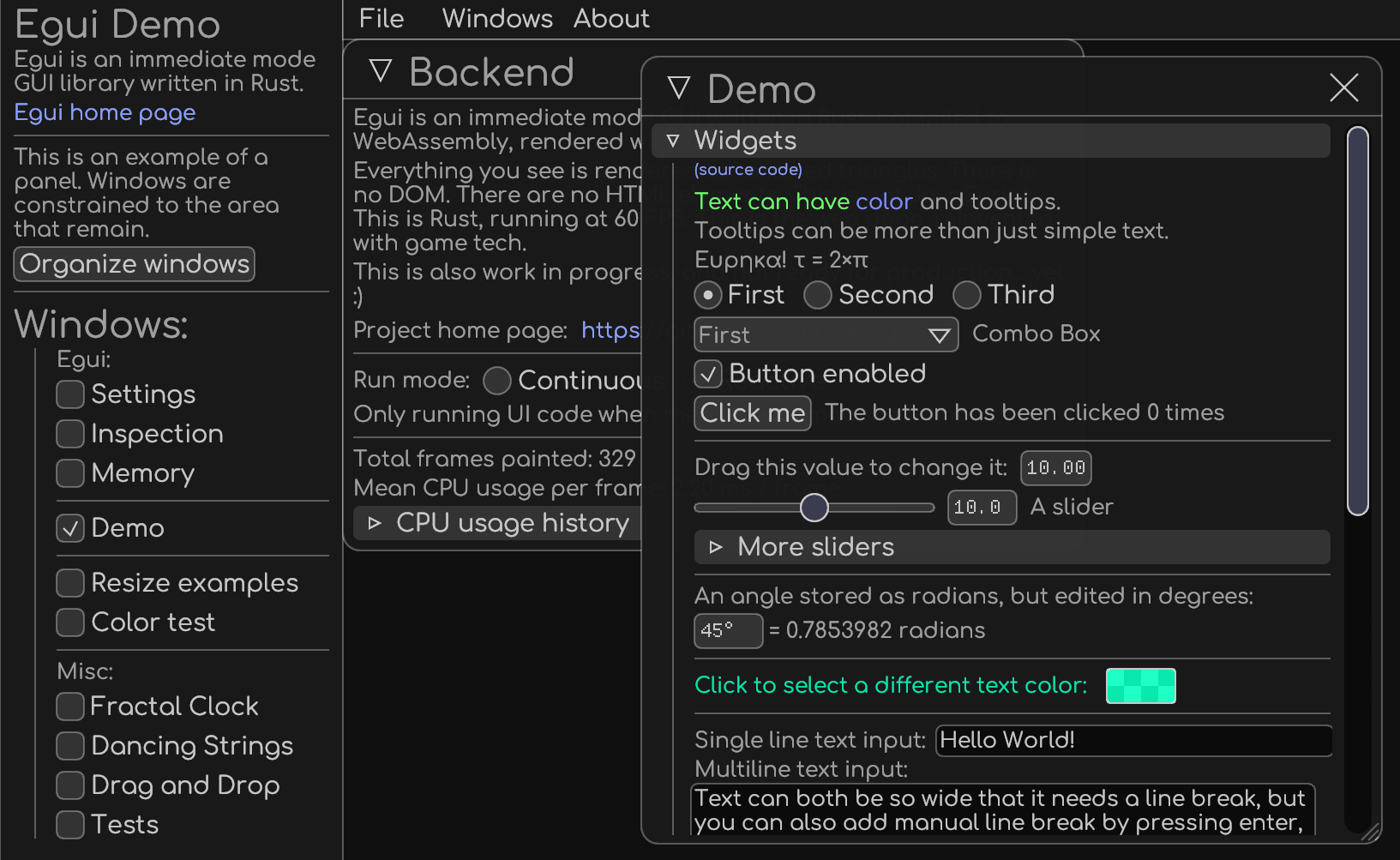Image resolution: width=1400 pixels, height=860 pixels.
Task: Click the Demo window vertical scrollbar
Action: (1358, 321)
